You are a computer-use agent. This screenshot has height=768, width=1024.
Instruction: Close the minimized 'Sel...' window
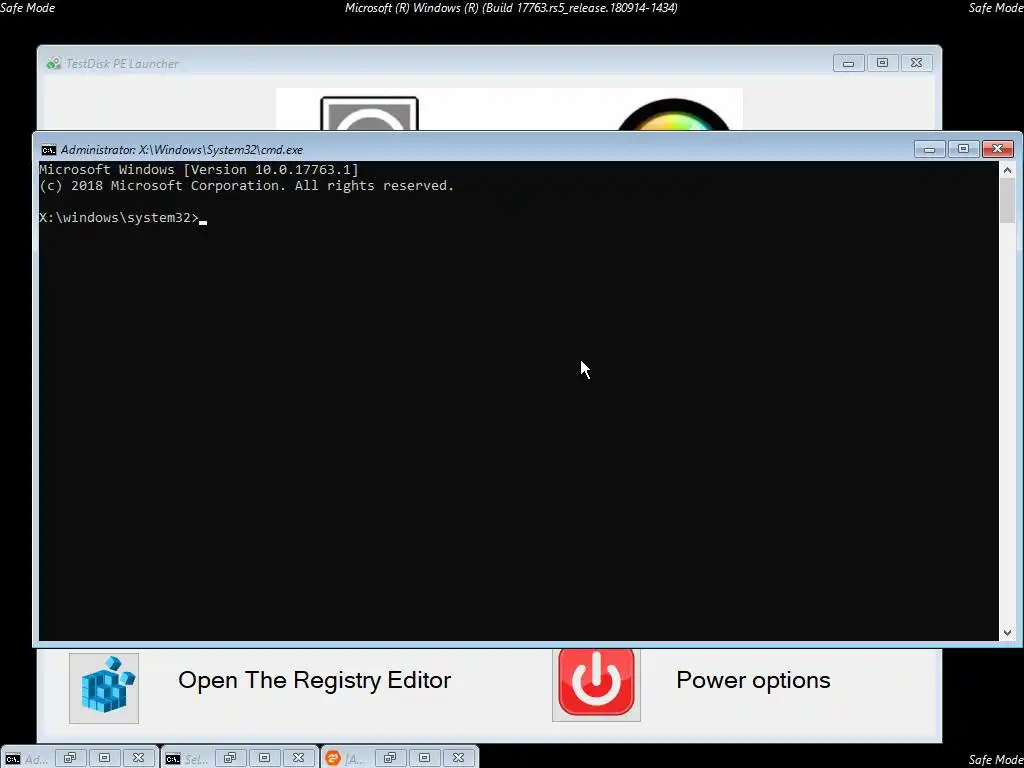click(298, 758)
